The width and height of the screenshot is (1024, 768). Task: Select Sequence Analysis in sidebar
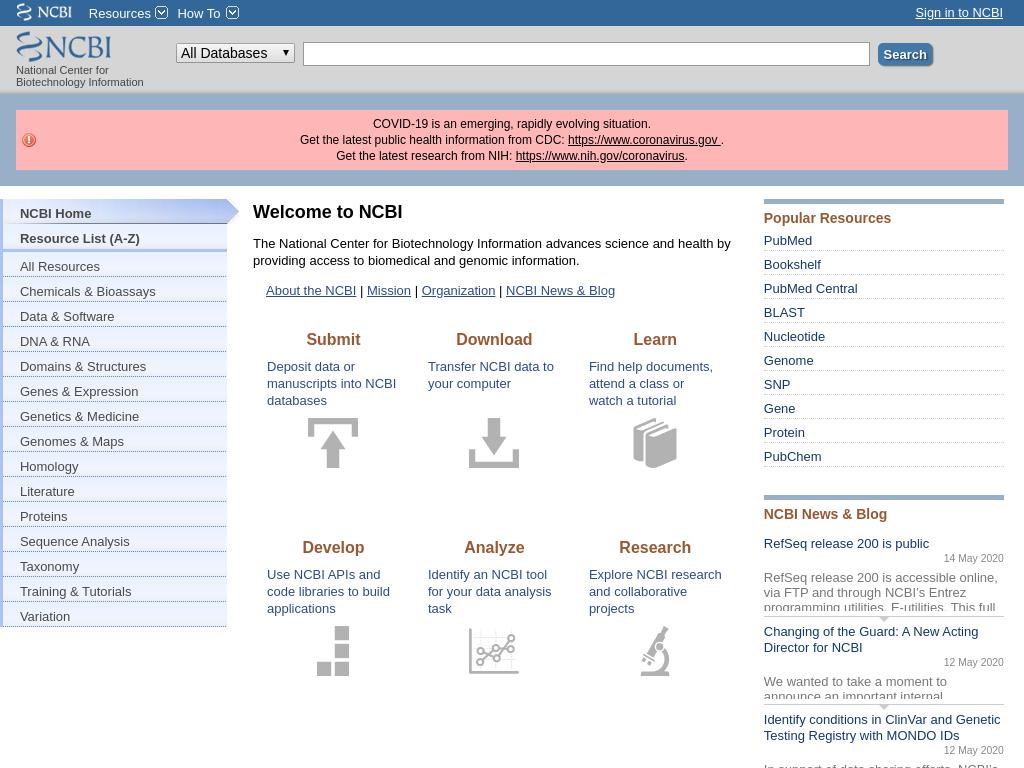point(75,541)
